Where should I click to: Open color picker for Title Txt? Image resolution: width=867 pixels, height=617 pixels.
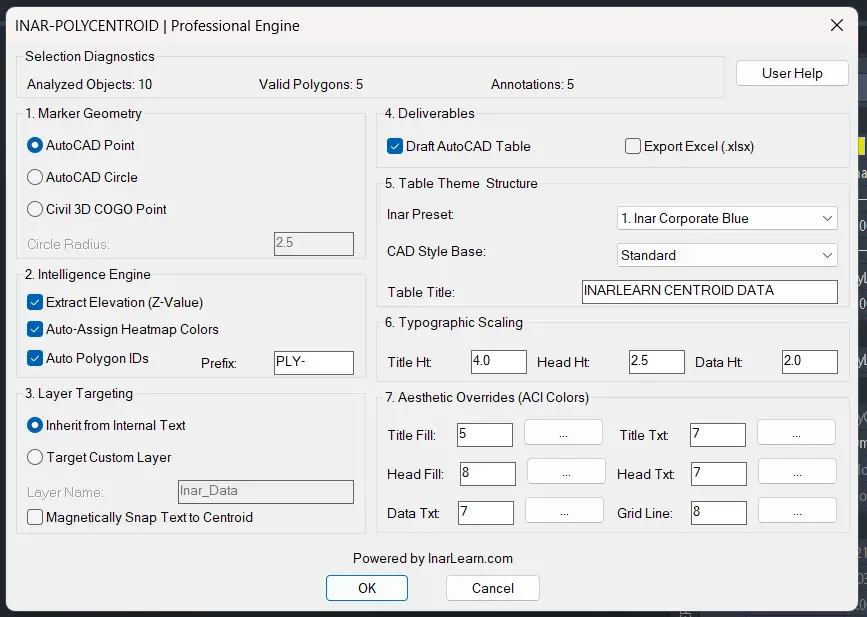tap(796, 432)
